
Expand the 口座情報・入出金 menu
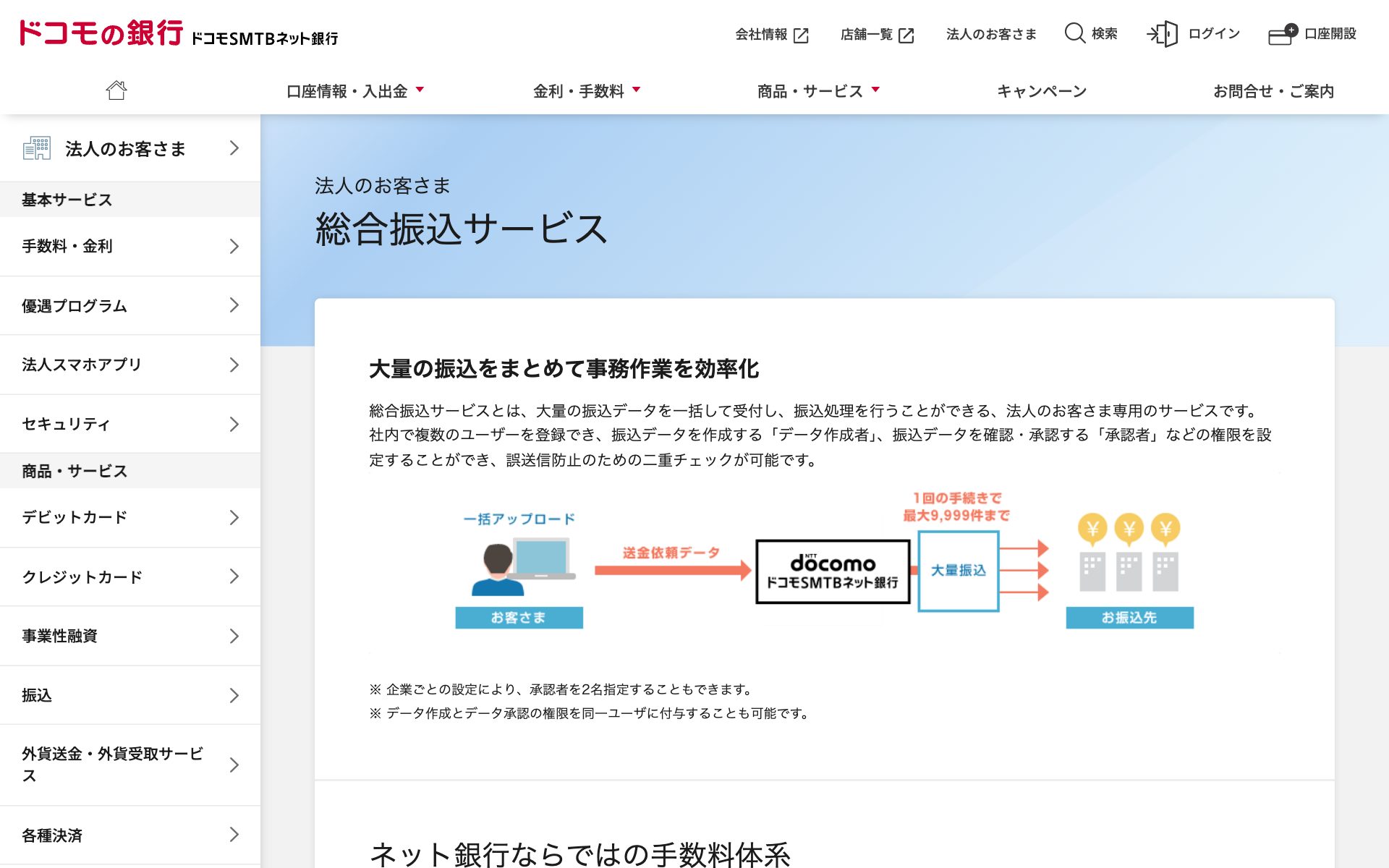355,91
